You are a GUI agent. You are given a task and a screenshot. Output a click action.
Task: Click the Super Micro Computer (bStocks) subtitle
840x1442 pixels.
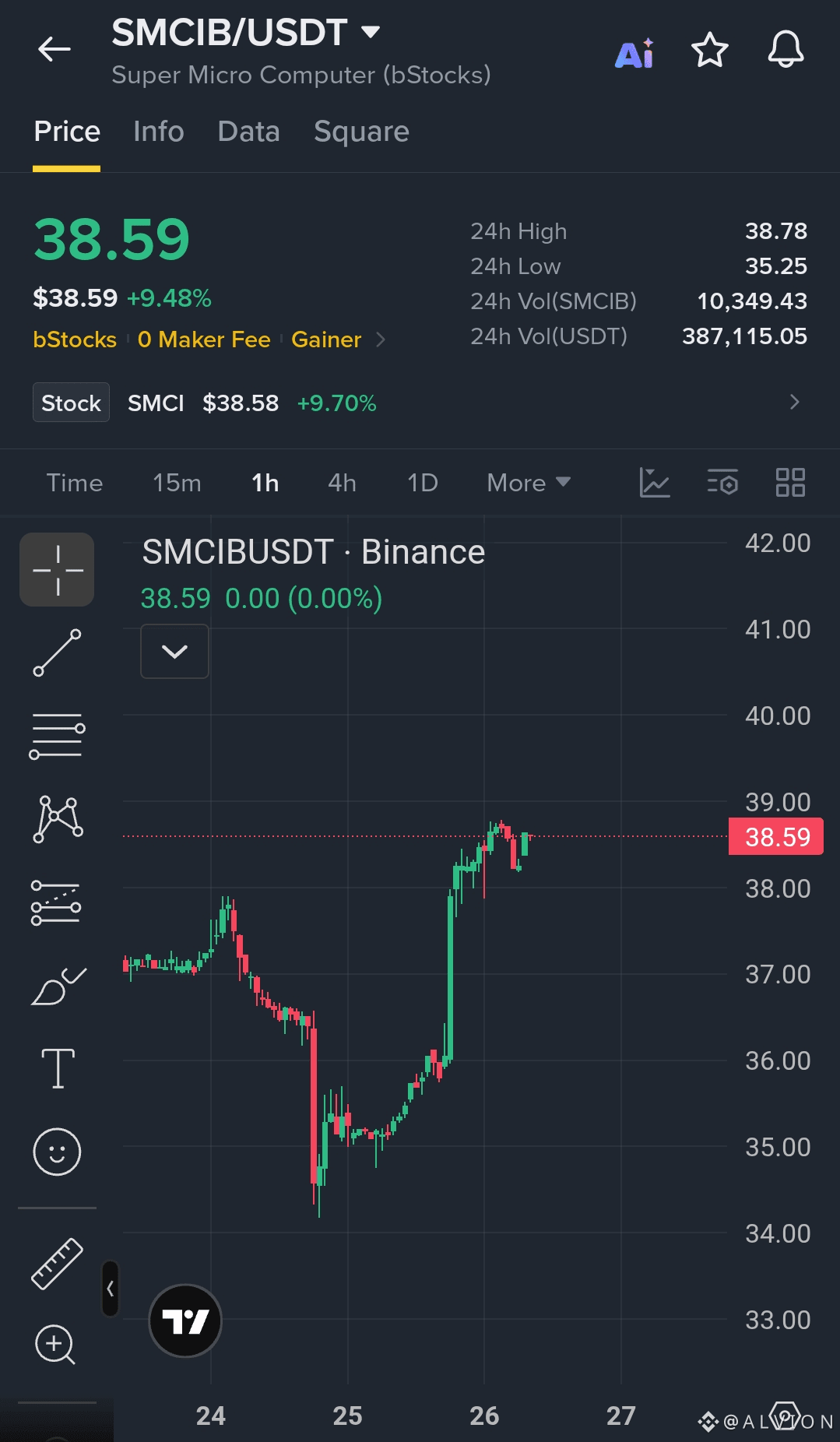(301, 75)
